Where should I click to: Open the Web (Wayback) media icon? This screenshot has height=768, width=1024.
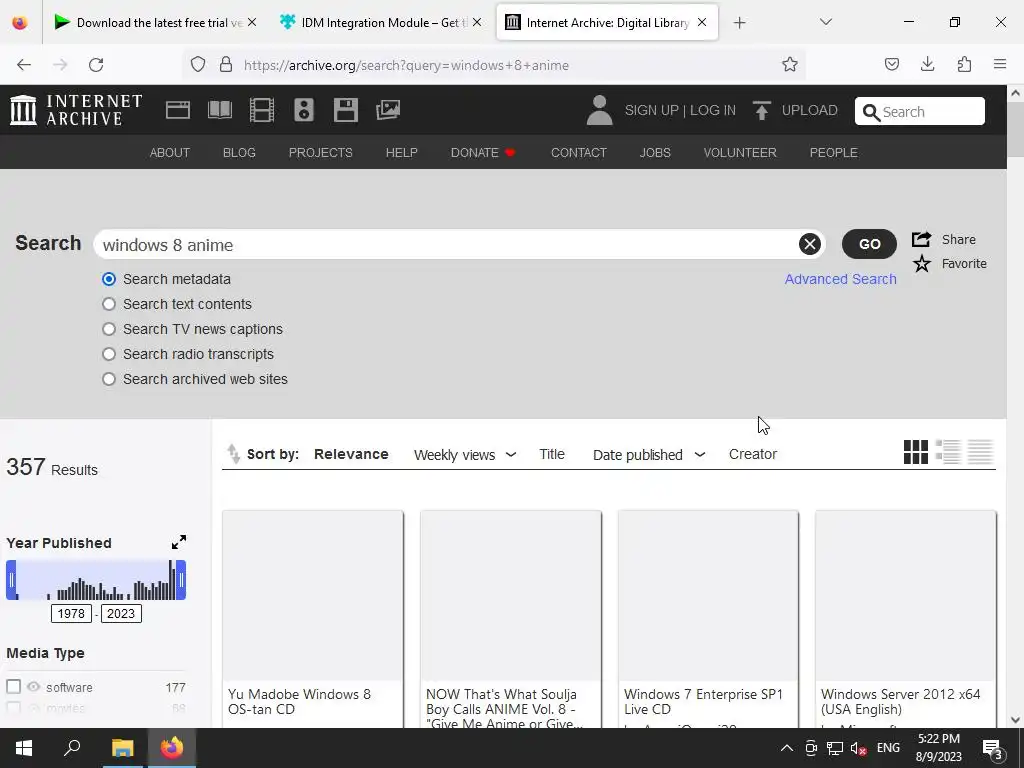(178, 110)
